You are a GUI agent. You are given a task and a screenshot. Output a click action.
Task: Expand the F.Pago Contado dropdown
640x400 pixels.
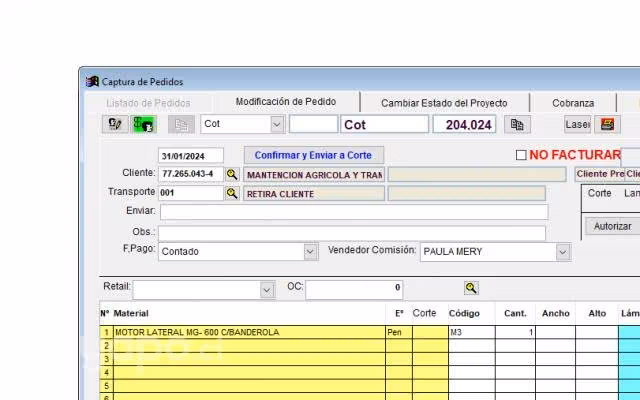[x=310, y=251]
